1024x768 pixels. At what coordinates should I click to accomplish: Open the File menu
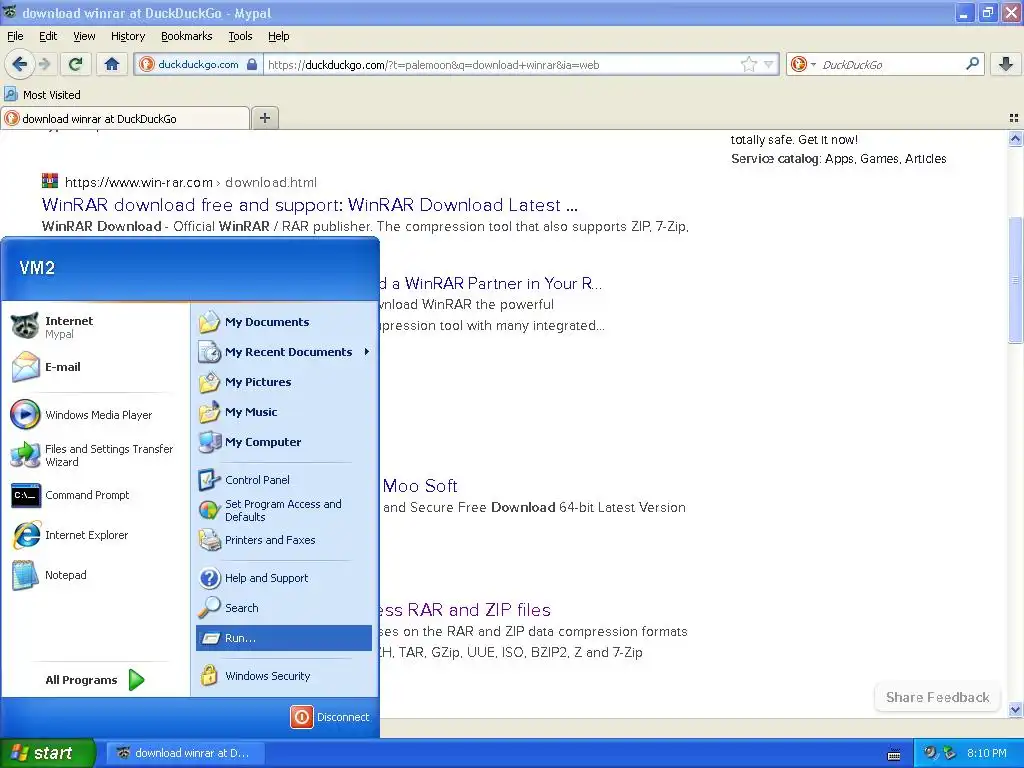click(15, 36)
